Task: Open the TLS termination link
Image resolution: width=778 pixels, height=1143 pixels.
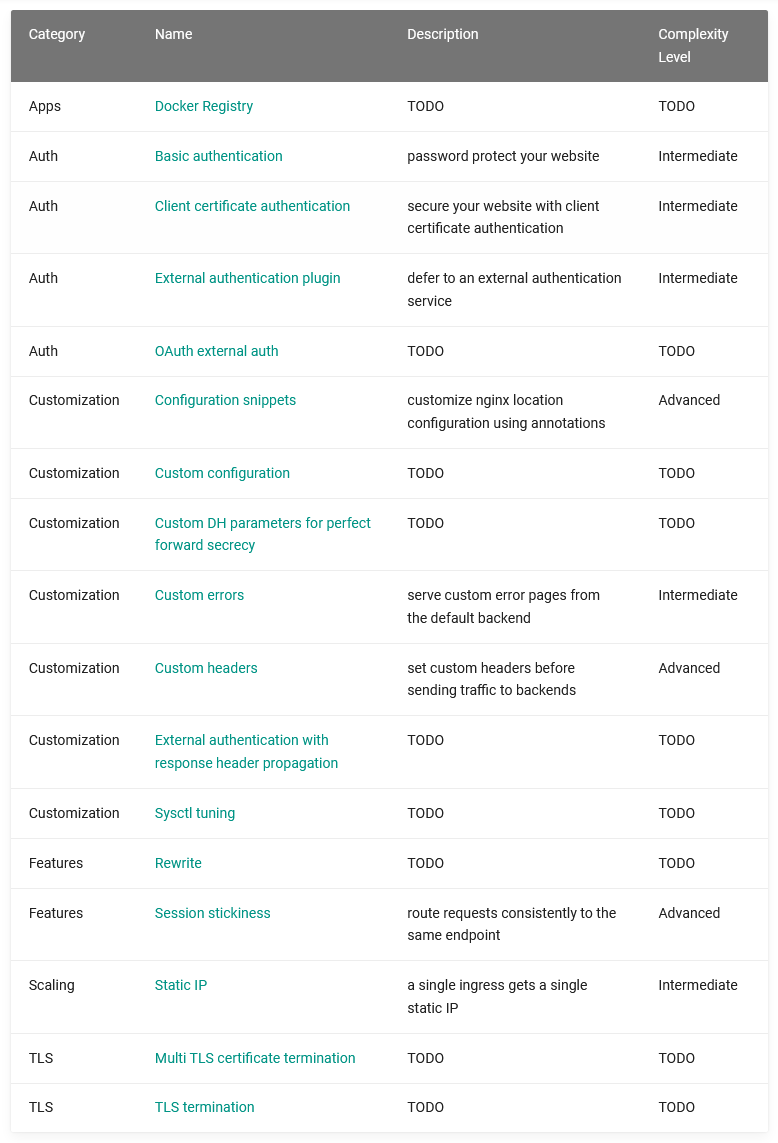Action: pyautogui.click(x=204, y=1107)
